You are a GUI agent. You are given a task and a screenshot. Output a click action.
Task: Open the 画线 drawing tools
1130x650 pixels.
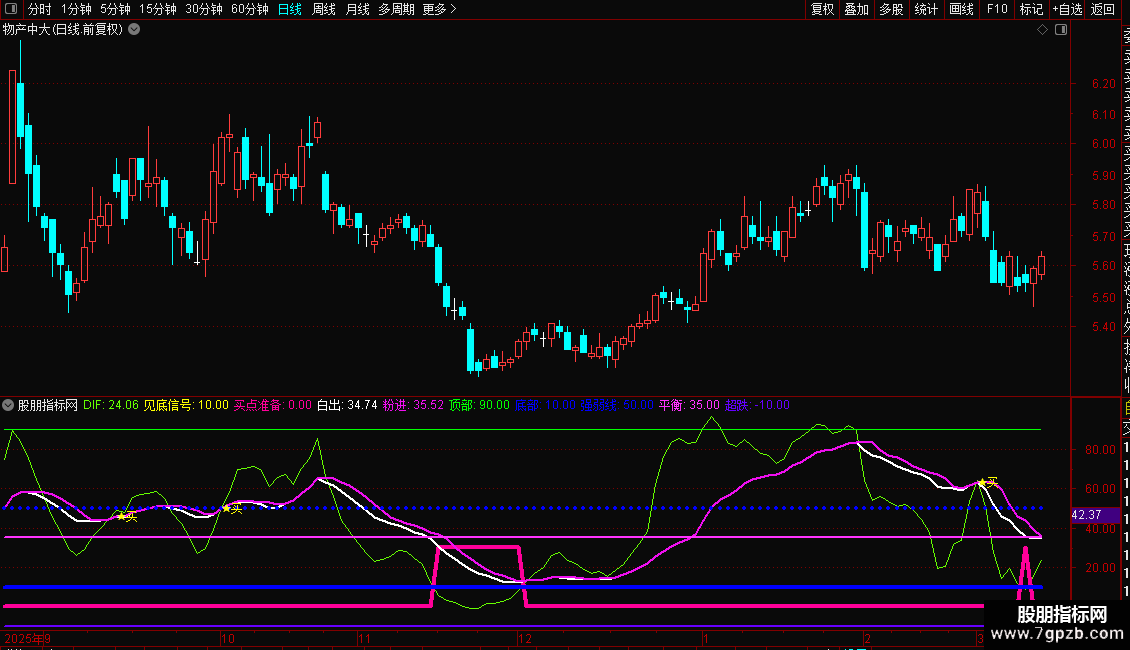tap(961, 10)
